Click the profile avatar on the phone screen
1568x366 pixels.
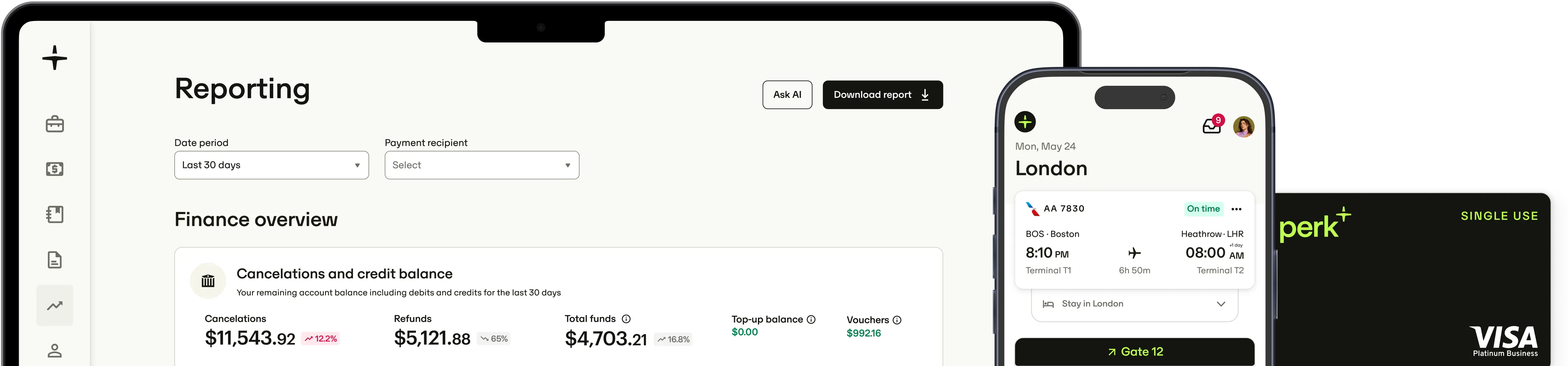tap(1244, 127)
